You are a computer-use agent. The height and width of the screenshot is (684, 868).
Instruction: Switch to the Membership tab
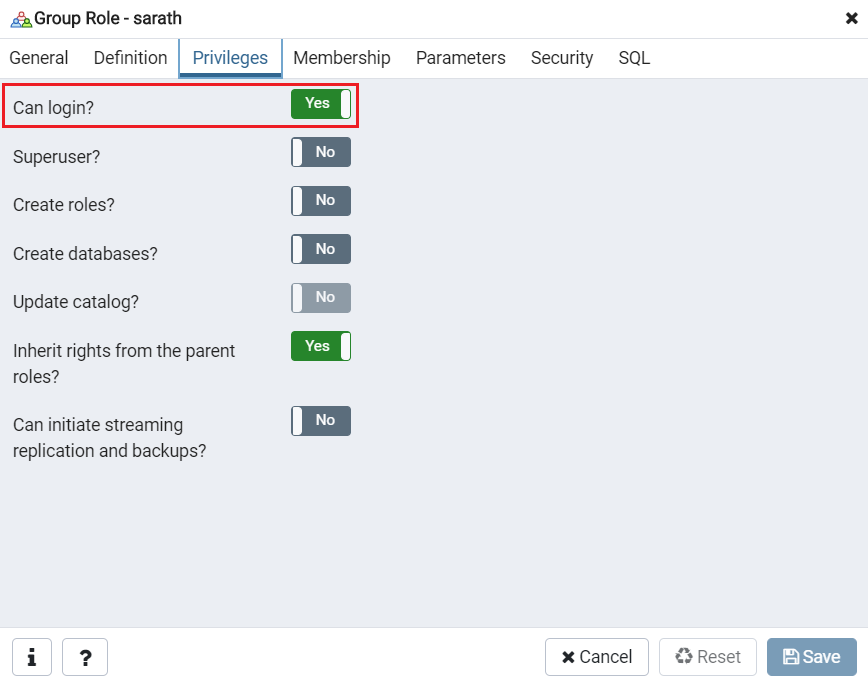341,58
